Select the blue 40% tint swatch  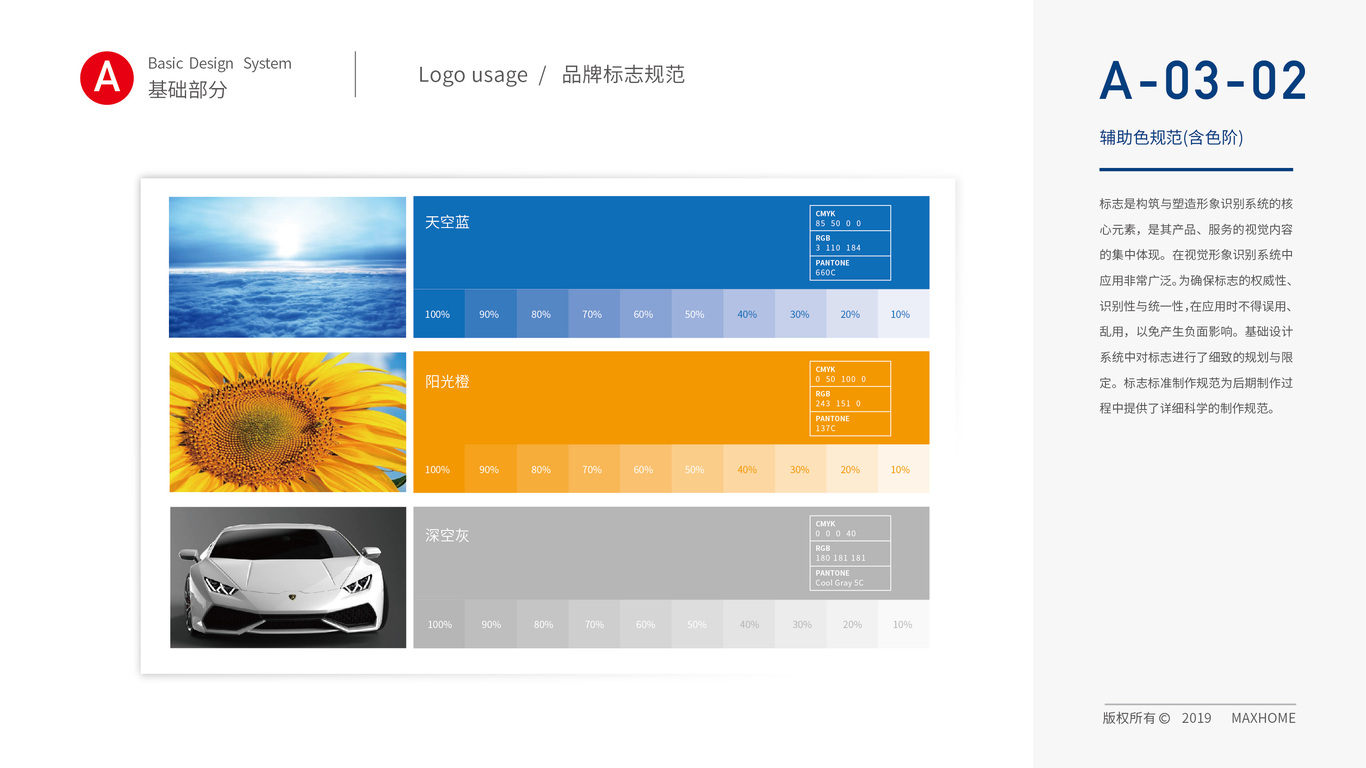pyautogui.click(x=749, y=314)
